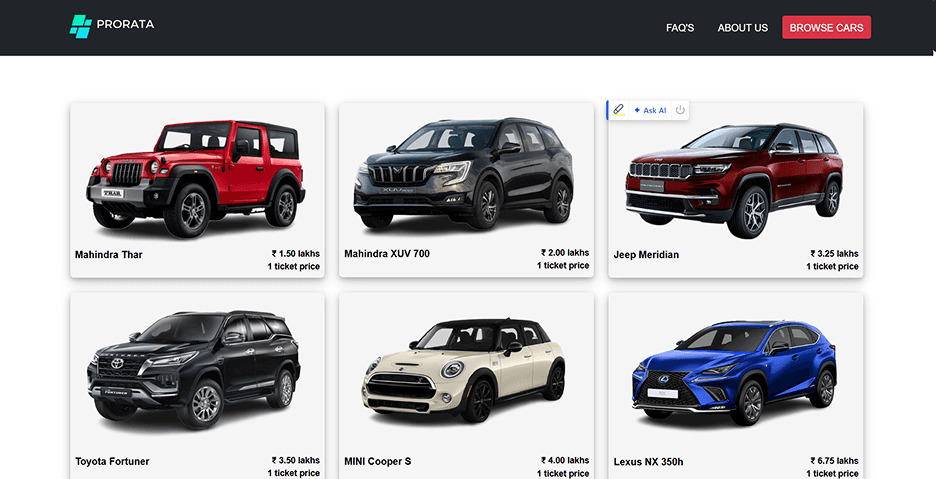Open the Ask AI sparkle button
The width and height of the screenshot is (936, 479).
point(650,110)
